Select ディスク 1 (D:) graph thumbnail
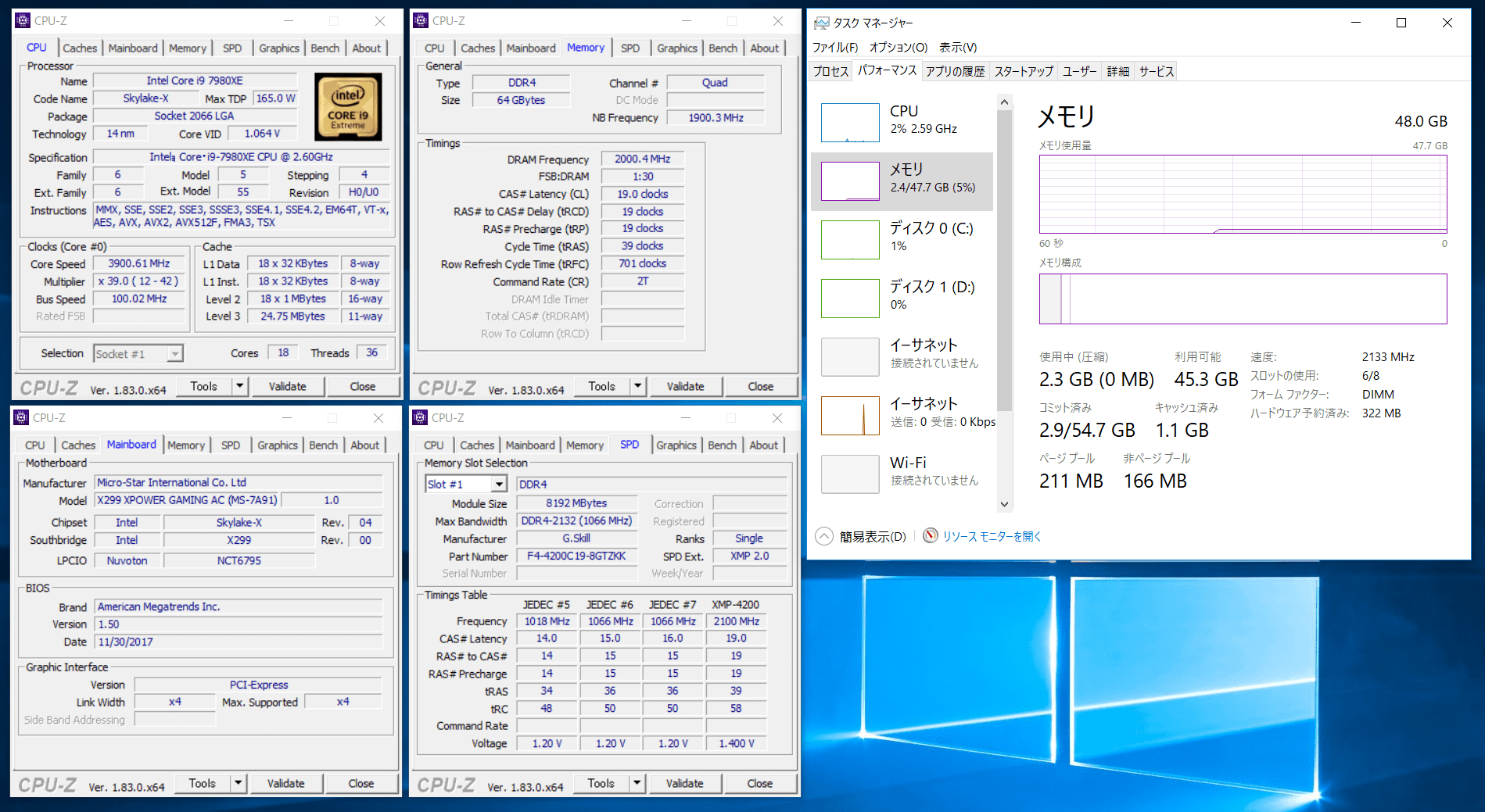The width and height of the screenshot is (1485, 812). tap(850, 299)
